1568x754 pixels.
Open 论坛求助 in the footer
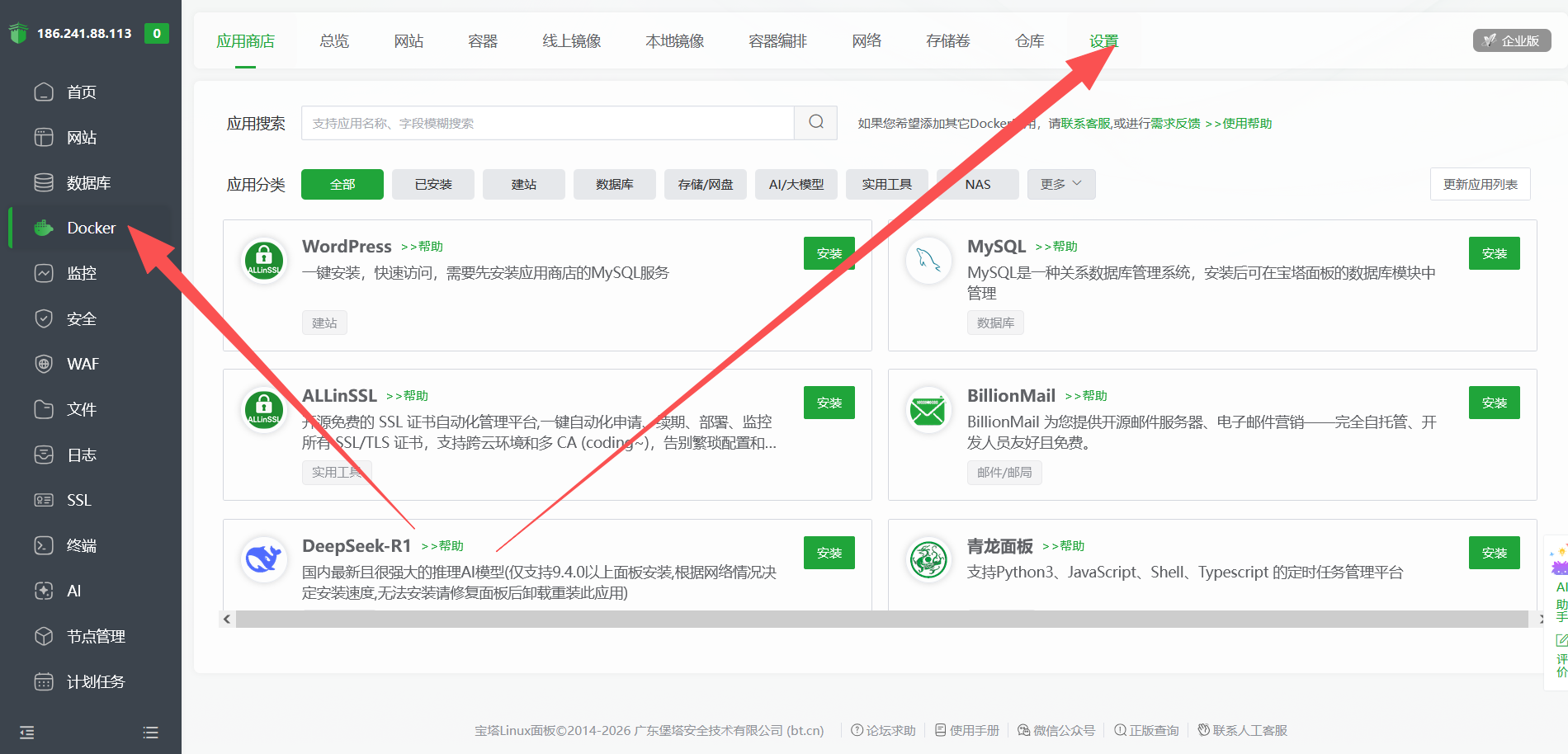884,730
